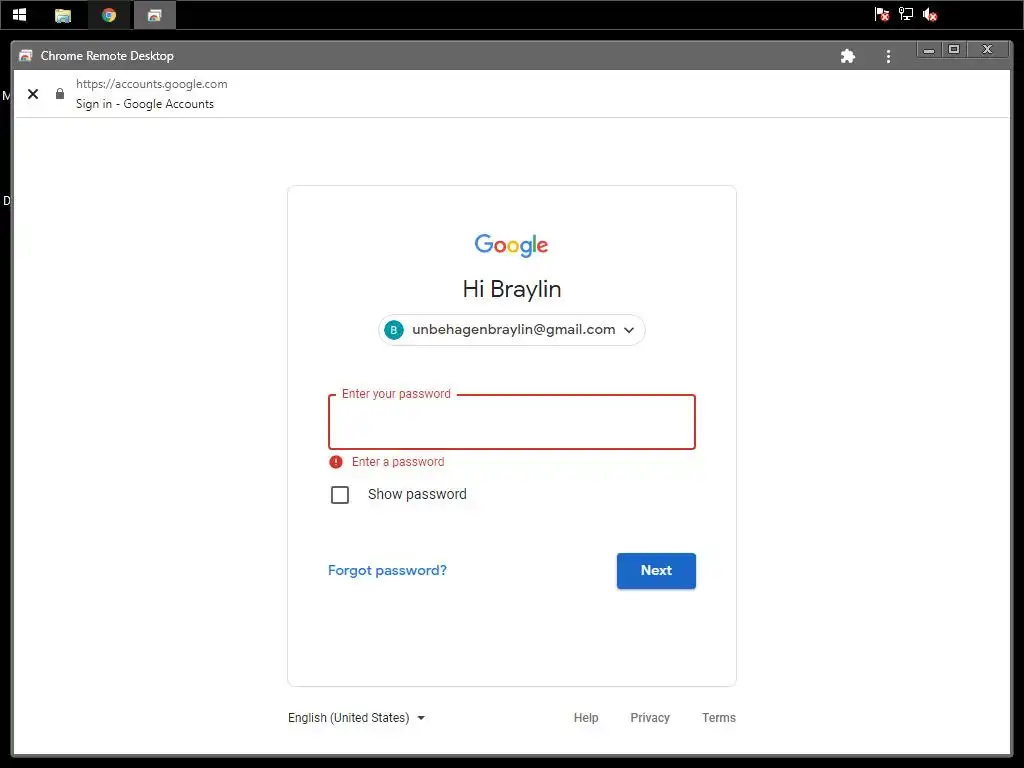This screenshot has width=1024, height=768.
Task: Click the Chrome Remote Desktop title bar icon
Action: coord(25,56)
